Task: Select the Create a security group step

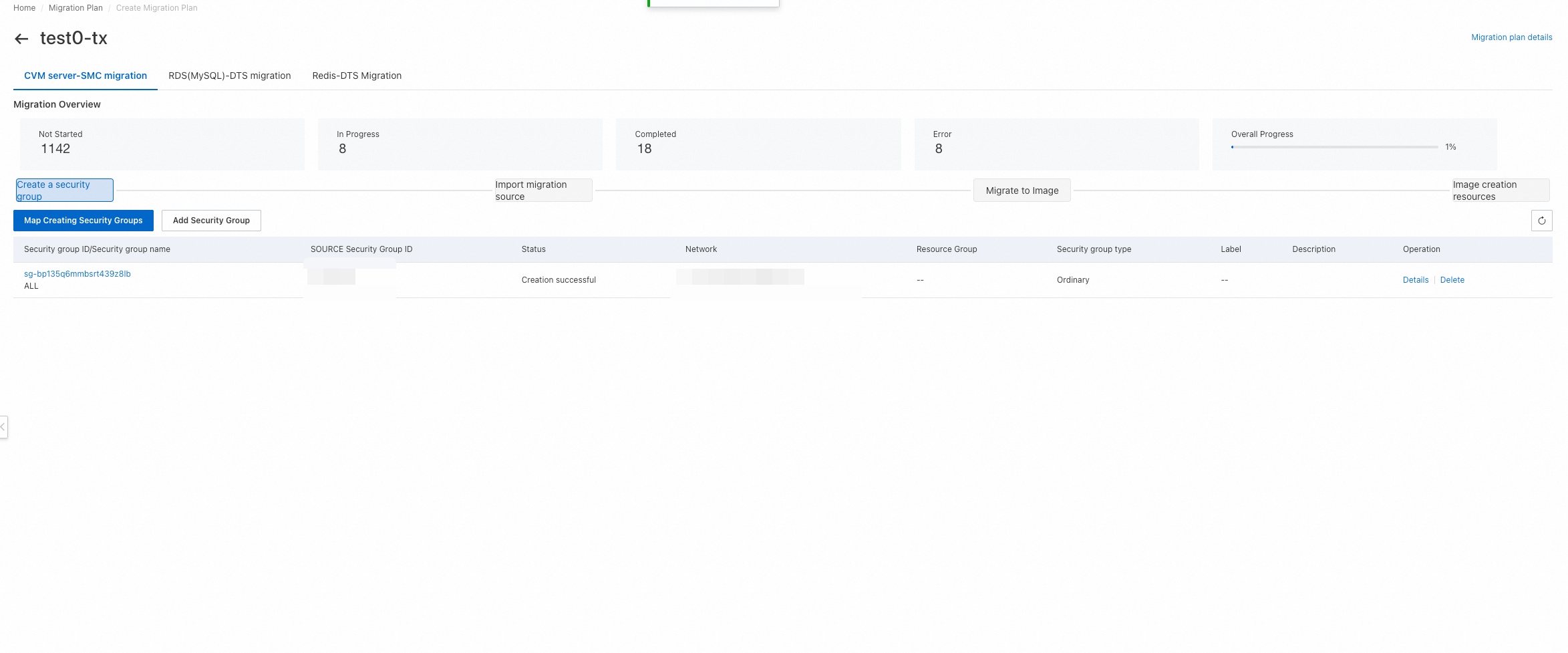Action: coord(65,190)
